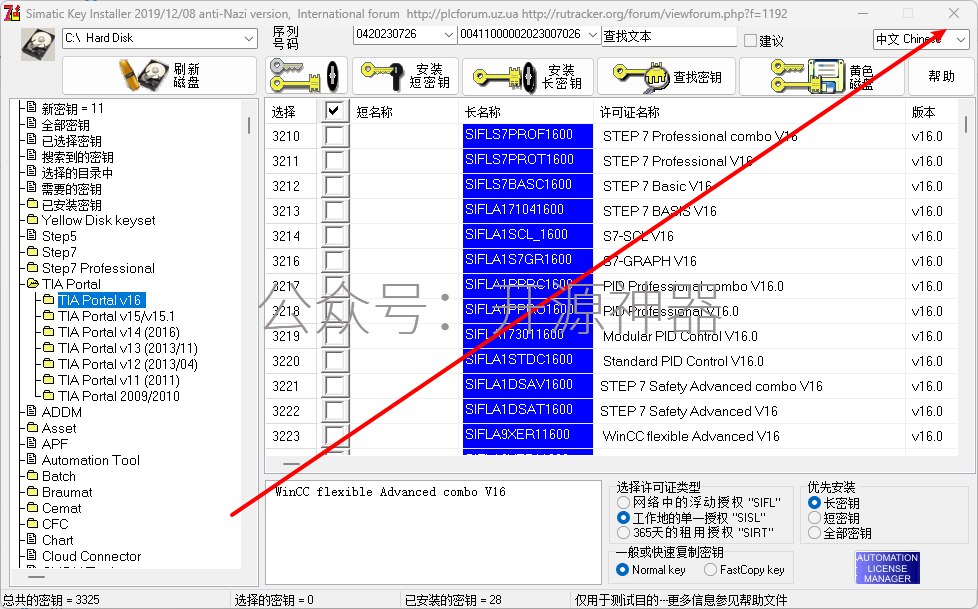Select the Braumat folder

pyautogui.click(x=67, y=492)
